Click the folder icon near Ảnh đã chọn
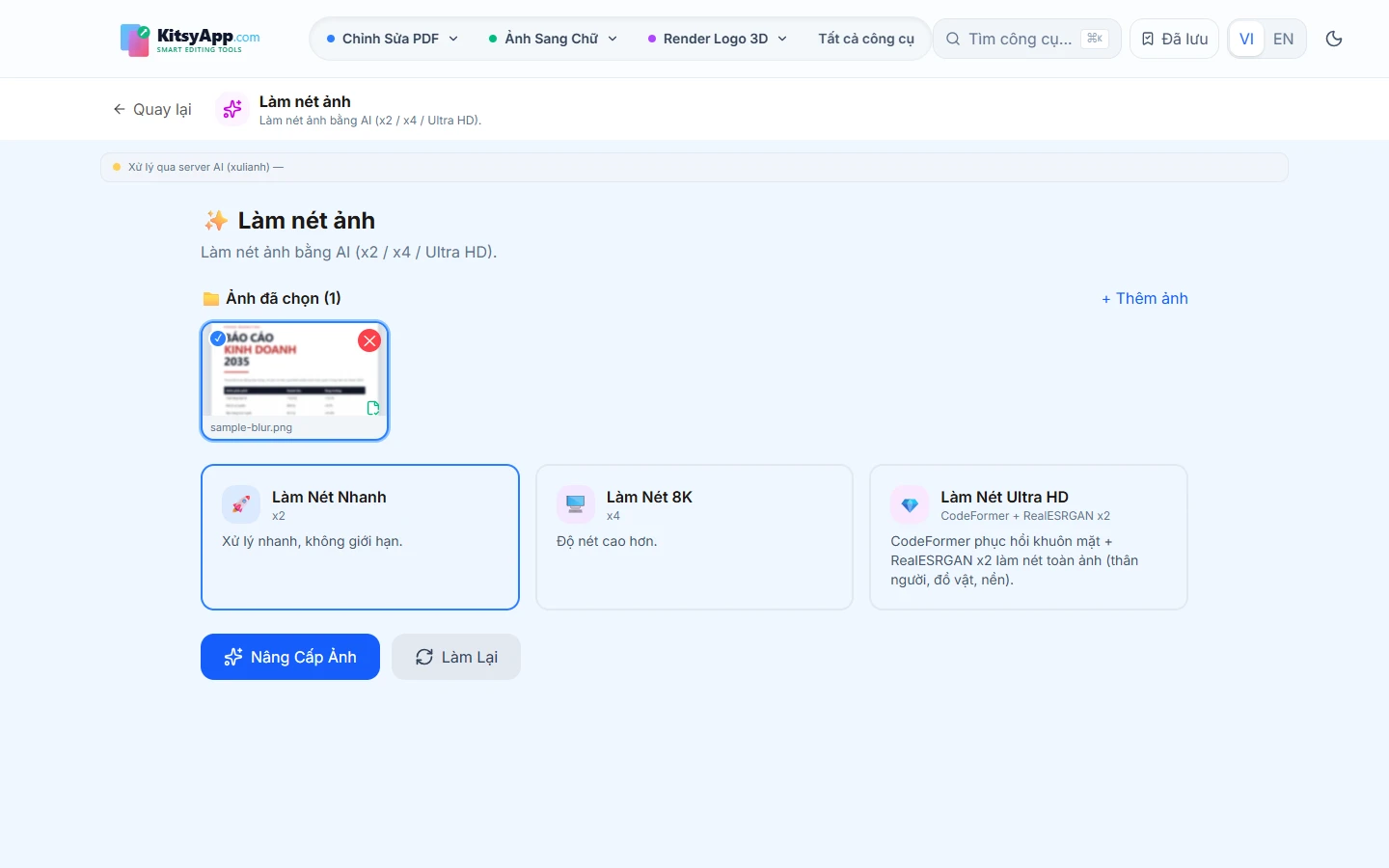The height and width of the screenshot is (868, 1389). click(211, 299)
